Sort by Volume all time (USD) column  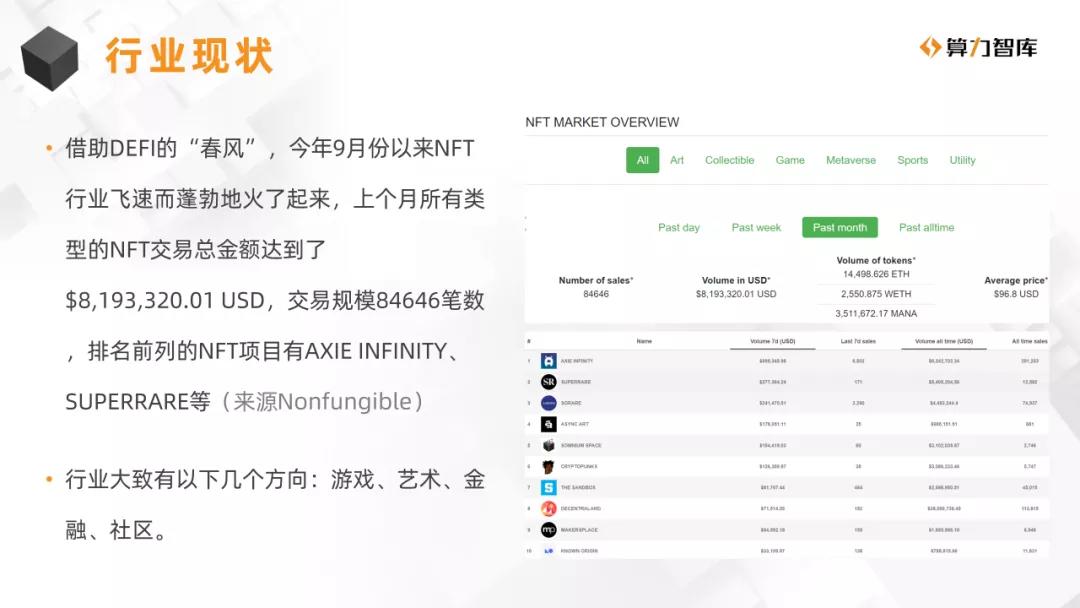[942, 340]
